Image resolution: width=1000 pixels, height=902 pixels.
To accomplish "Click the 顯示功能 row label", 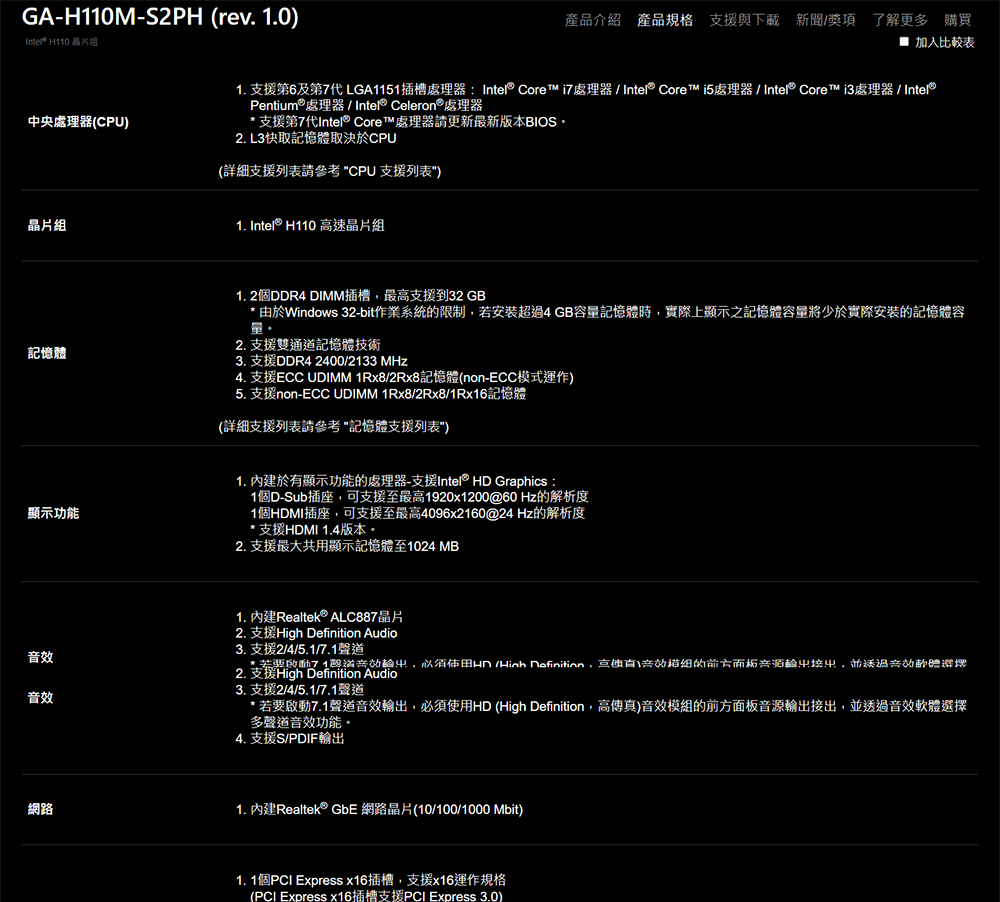I will point(53,514).
